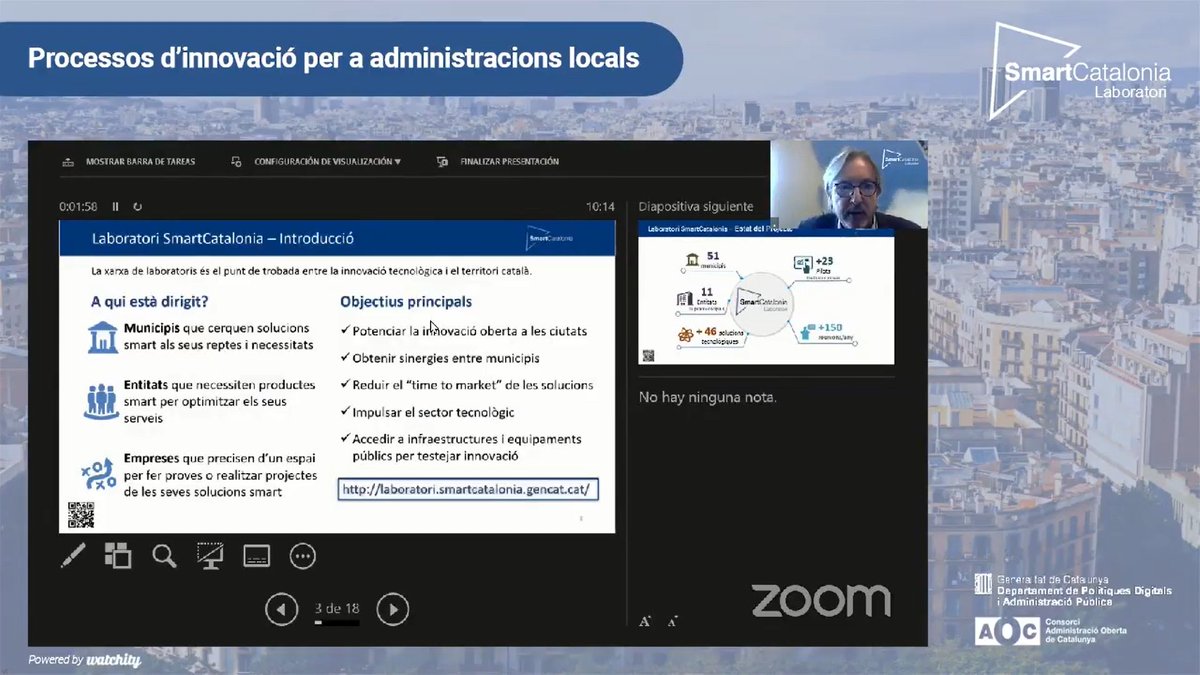Advance to the next slide with right arrow
Image resolution: width=1200 pixels, height=675 pixels.
[x=393, y=609]
